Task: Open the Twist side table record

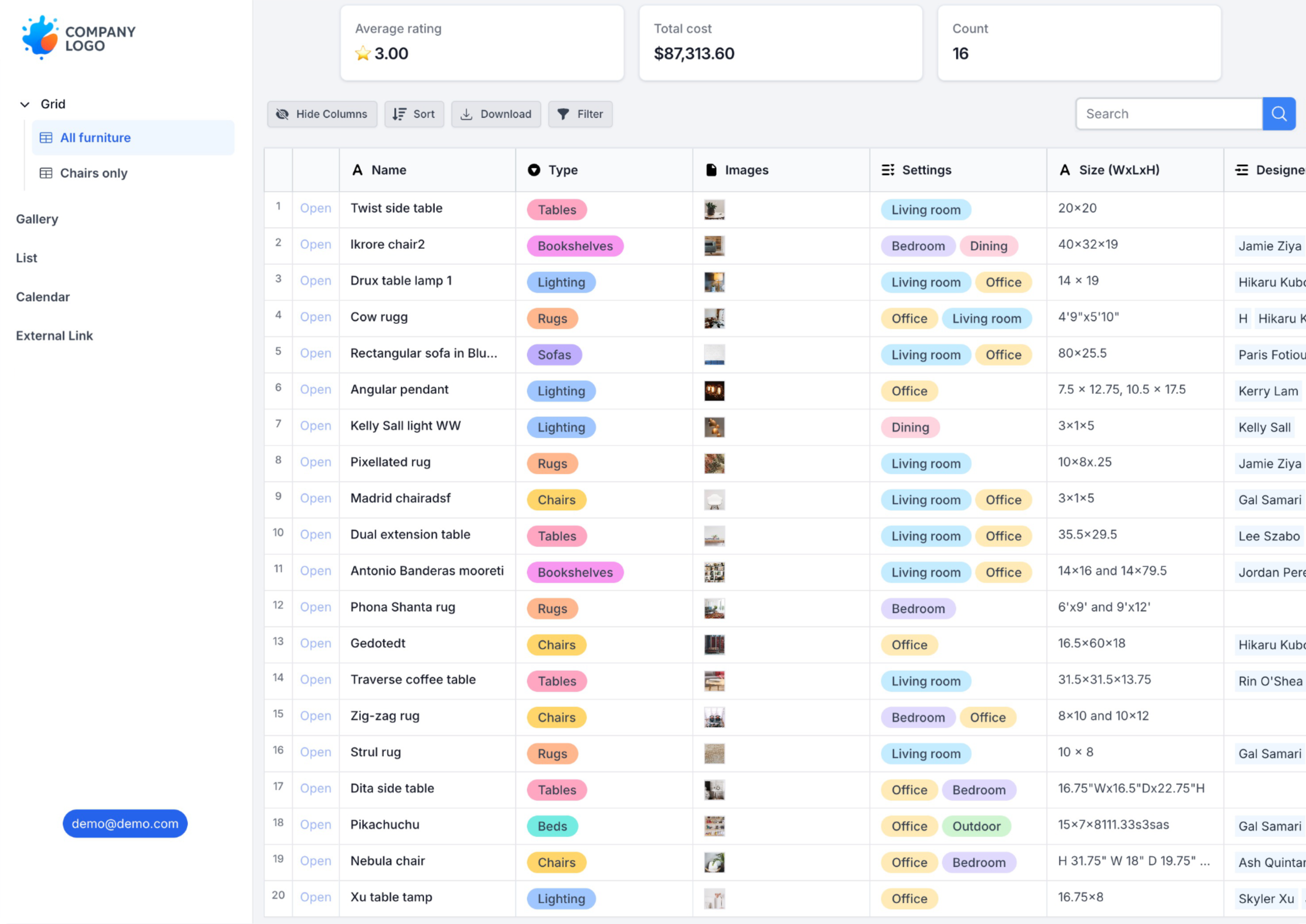Action: point(315,208)
